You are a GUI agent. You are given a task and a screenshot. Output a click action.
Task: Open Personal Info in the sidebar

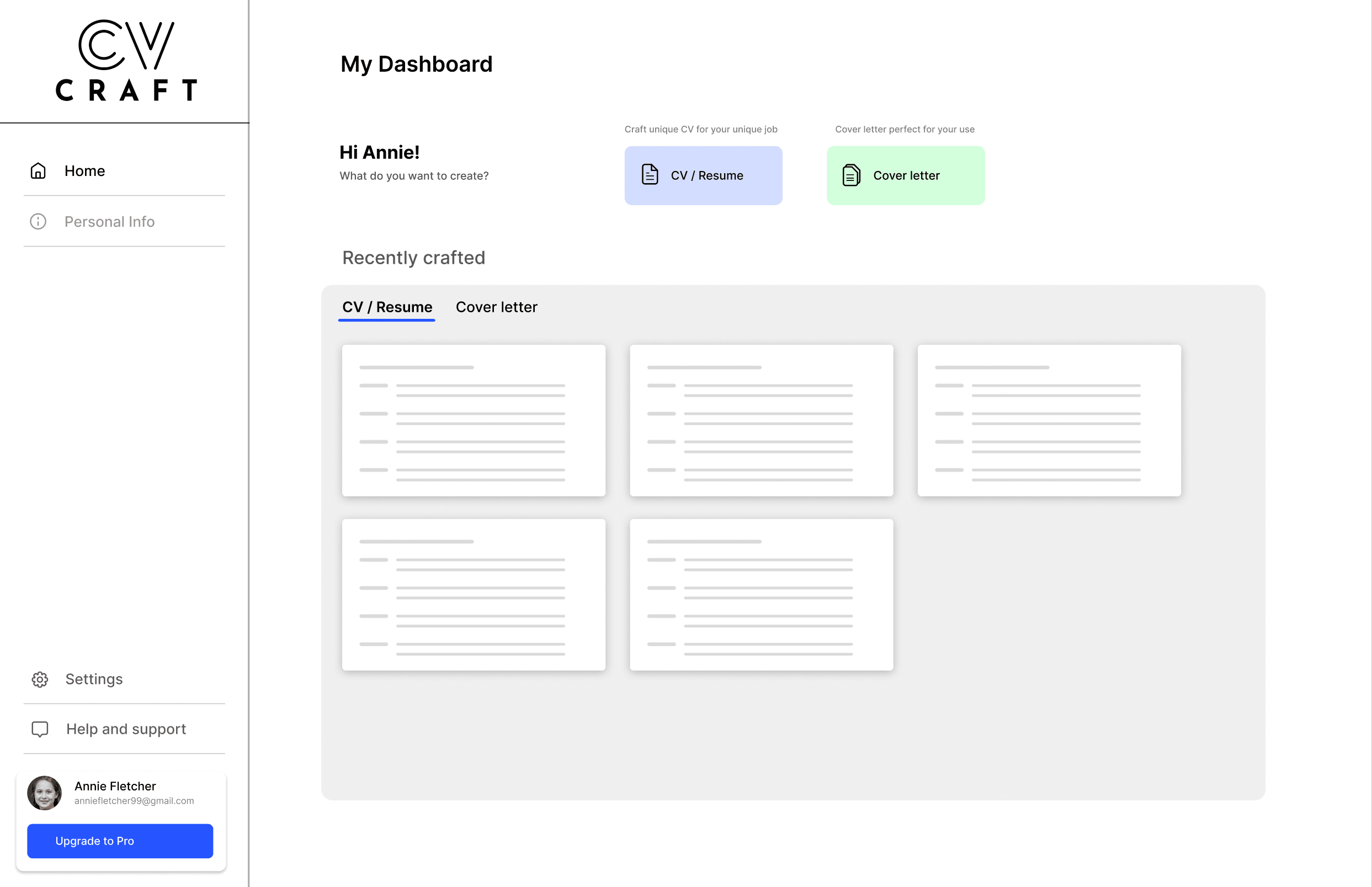(109, 222)
